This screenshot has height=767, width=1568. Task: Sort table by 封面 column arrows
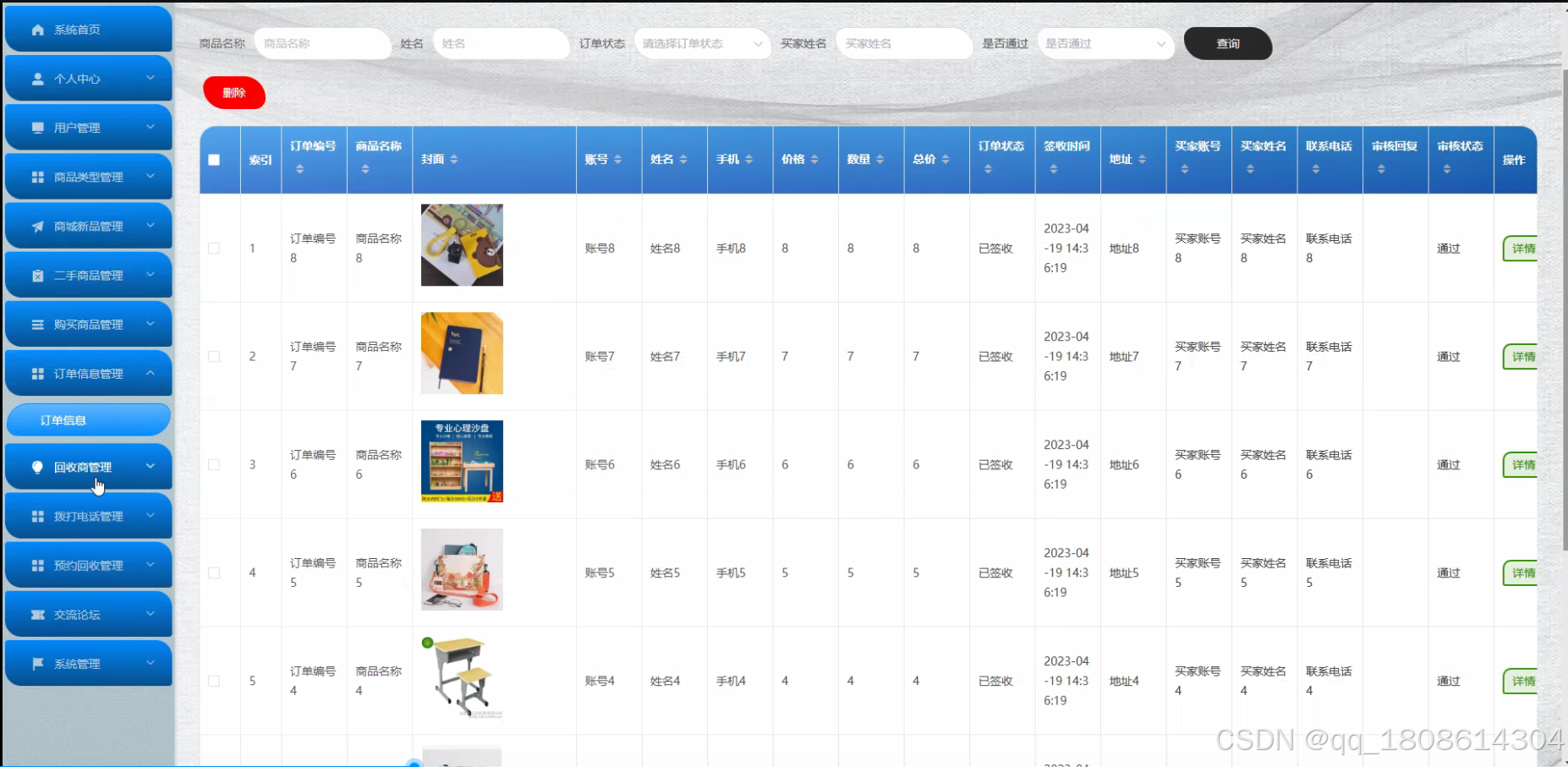pyautogui.click(x=454, y=159)
